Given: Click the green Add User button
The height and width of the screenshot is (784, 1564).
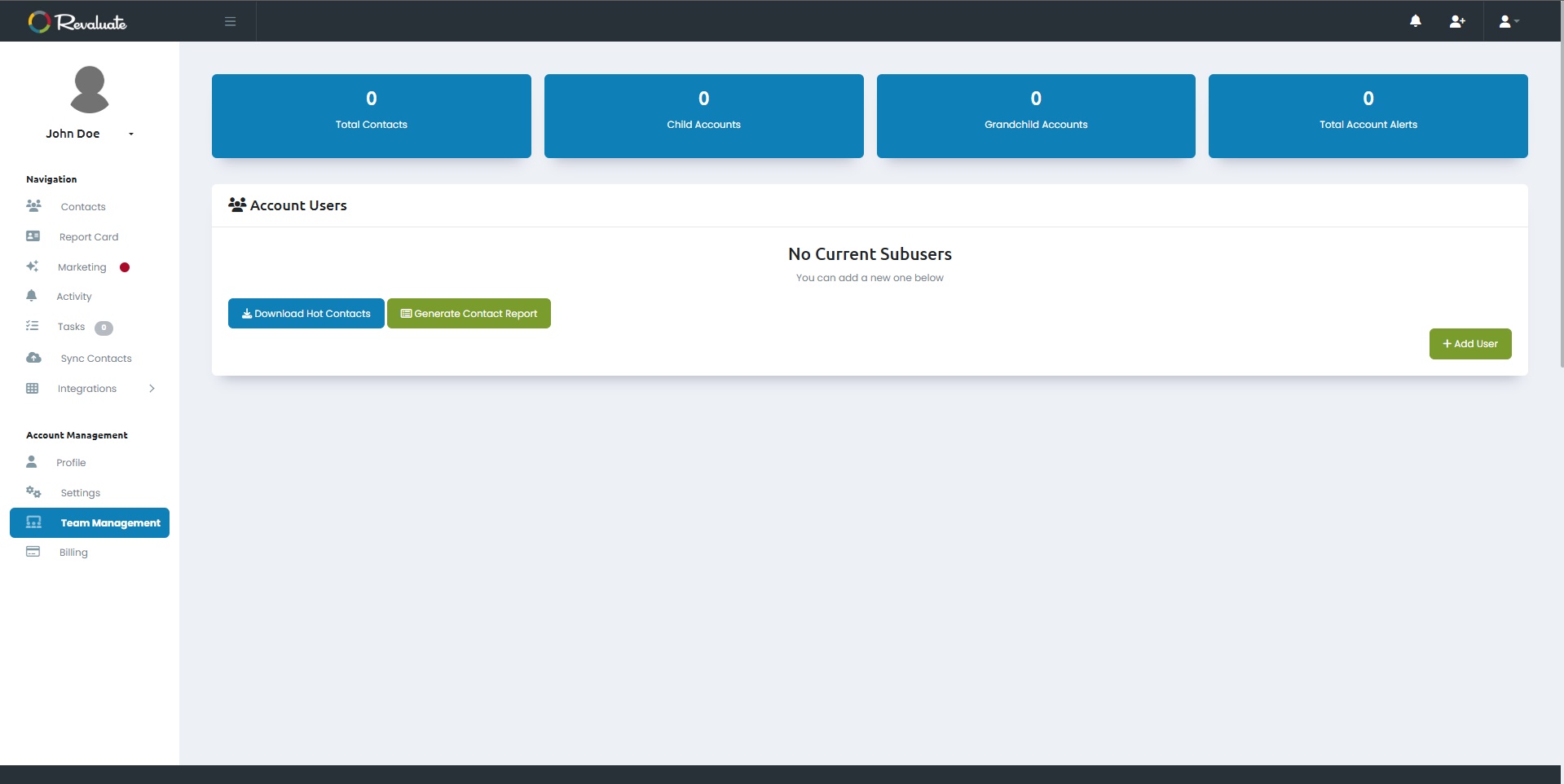Looking at the screenshot, I should (1470, 344).
